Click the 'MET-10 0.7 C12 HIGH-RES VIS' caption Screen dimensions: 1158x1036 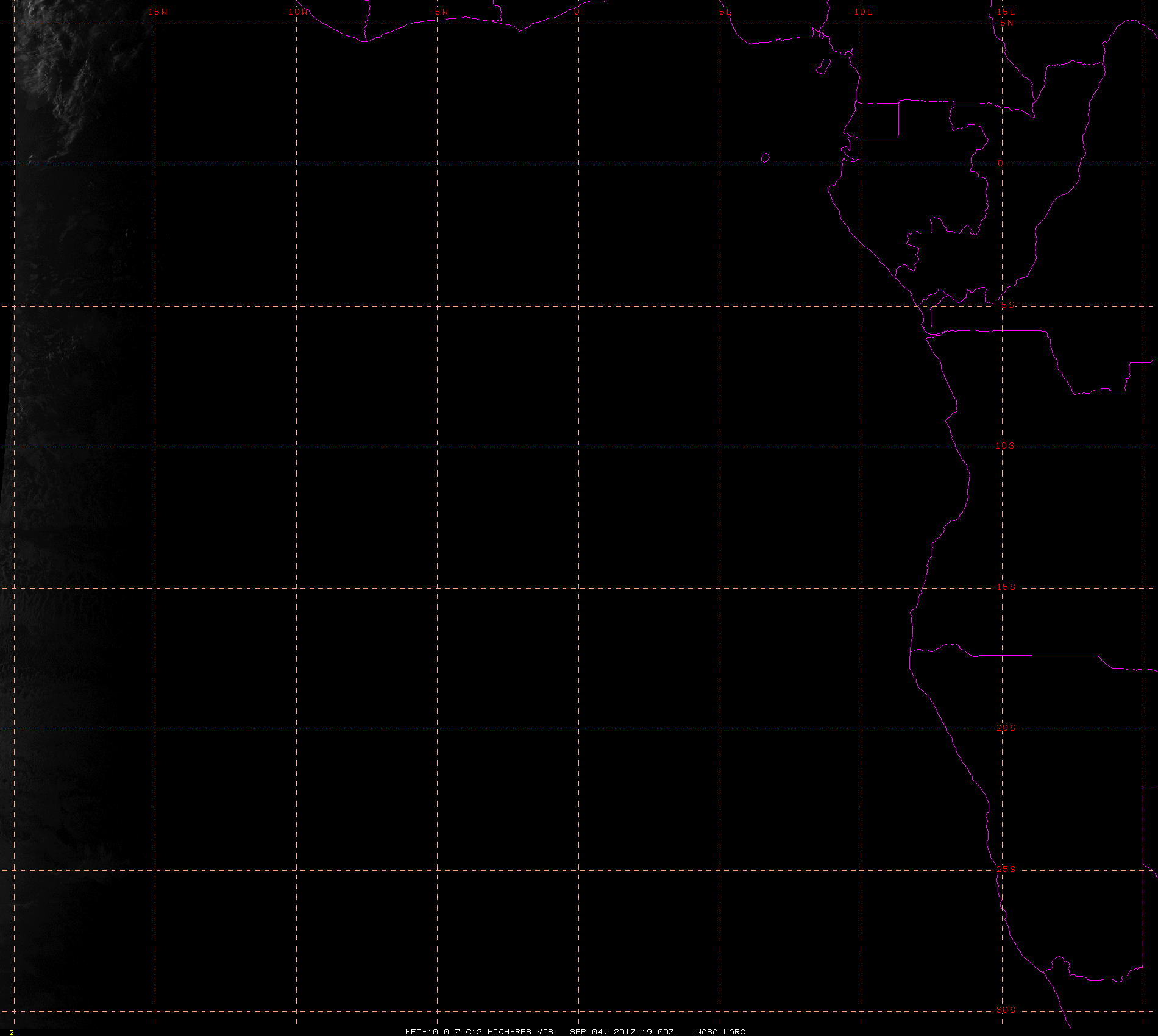click(479, 1032)
